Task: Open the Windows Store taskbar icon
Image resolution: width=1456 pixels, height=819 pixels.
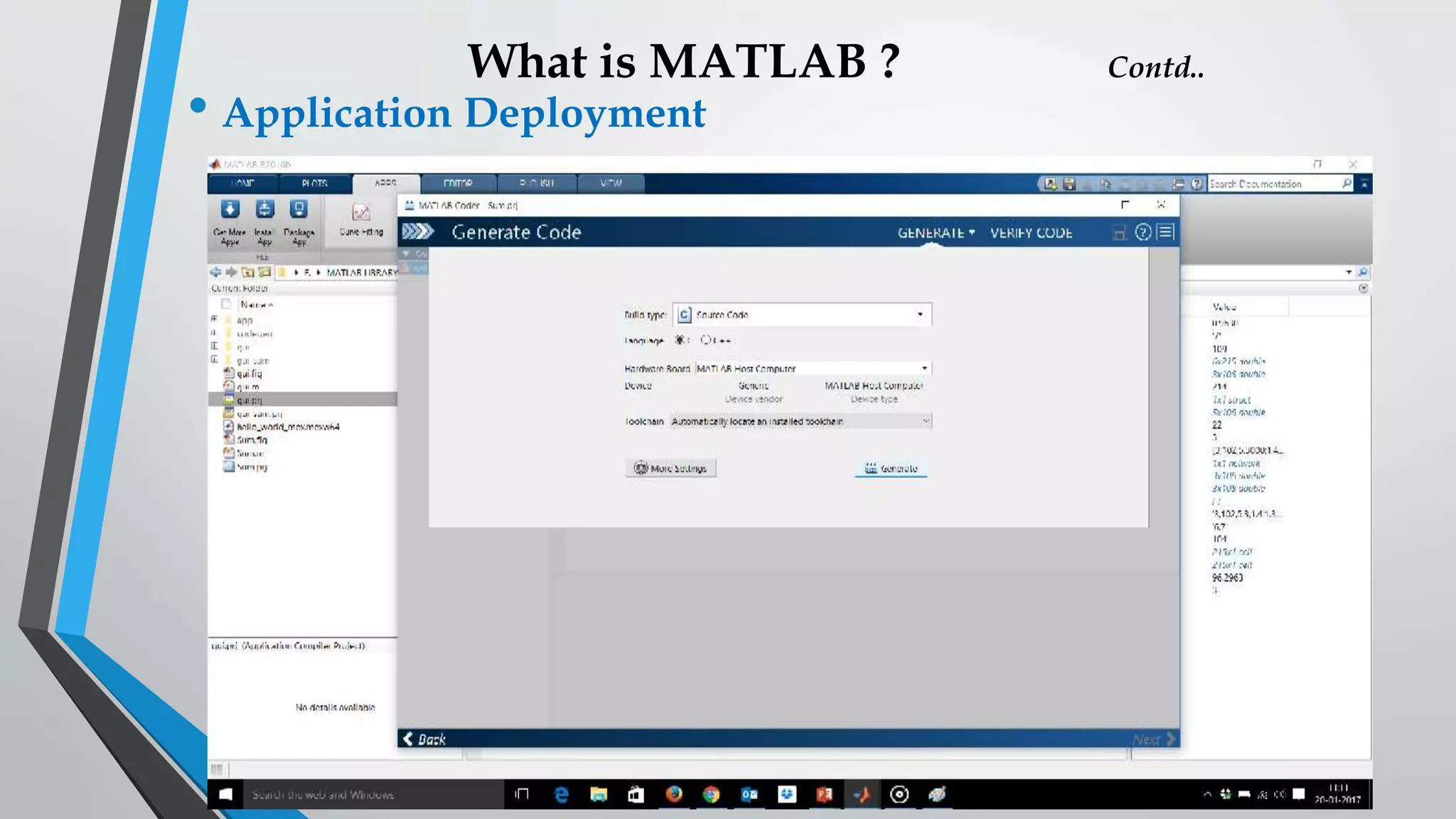Action: [636, 795]
